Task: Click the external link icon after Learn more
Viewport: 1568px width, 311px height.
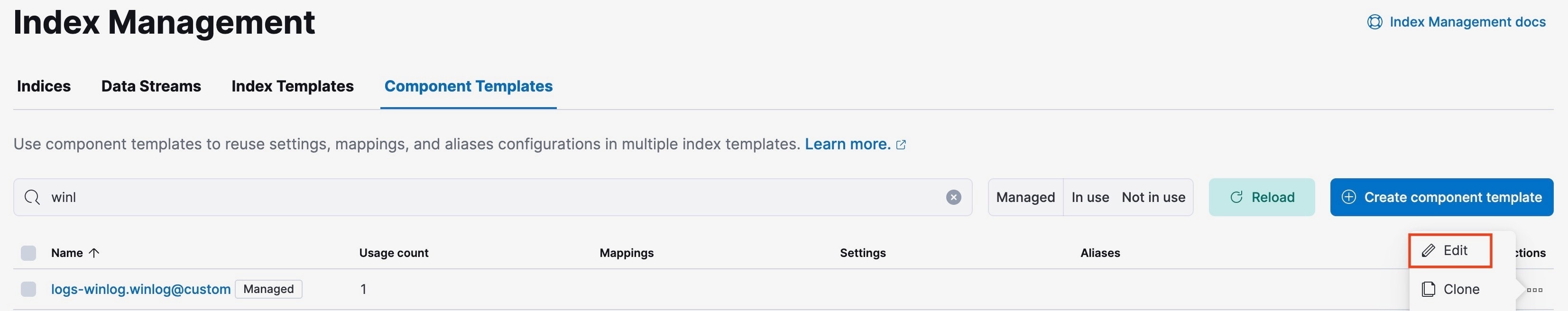Action: (902, 145)
